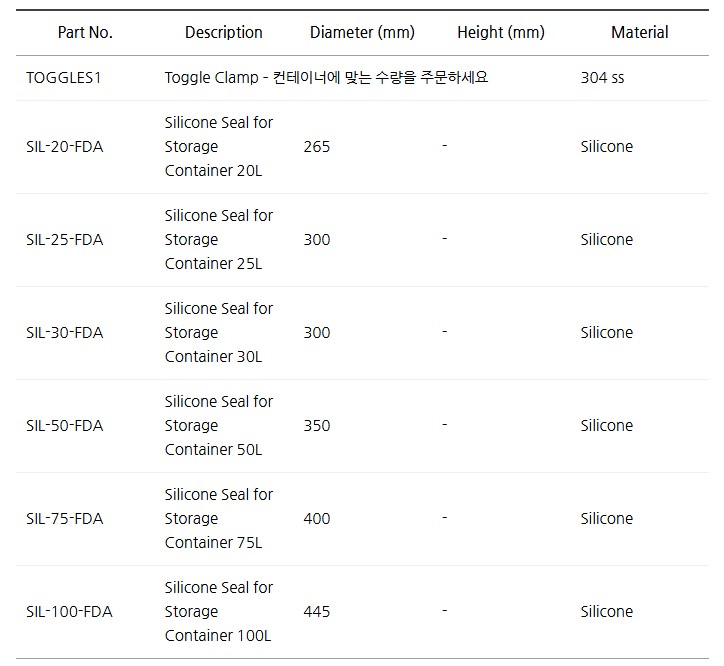724x666 pixels.
Task: Select part number SIL-25-FDA
Action: pyautogui.click(x=64, y=240)
